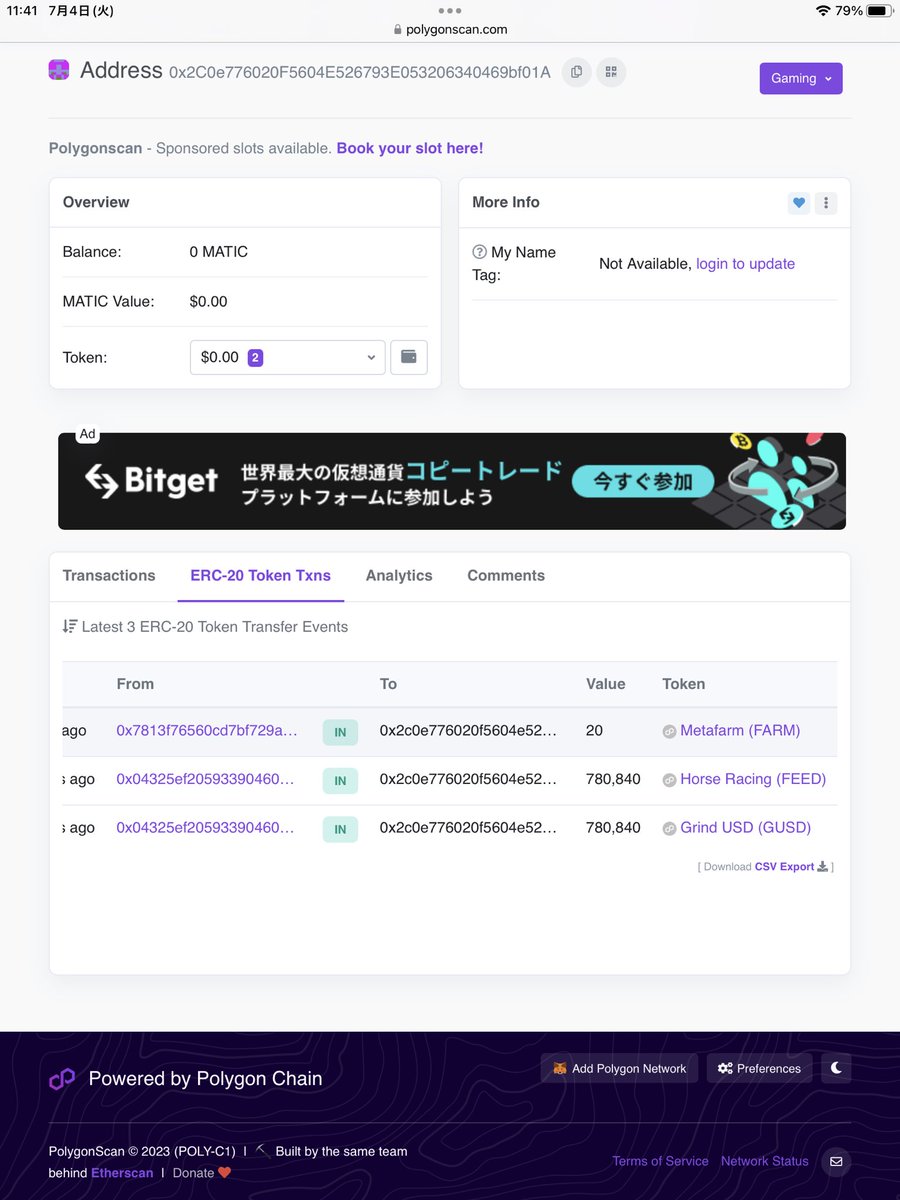Open More Info options vertical dots
900x1200 pixels.
[x=826, y=203]
